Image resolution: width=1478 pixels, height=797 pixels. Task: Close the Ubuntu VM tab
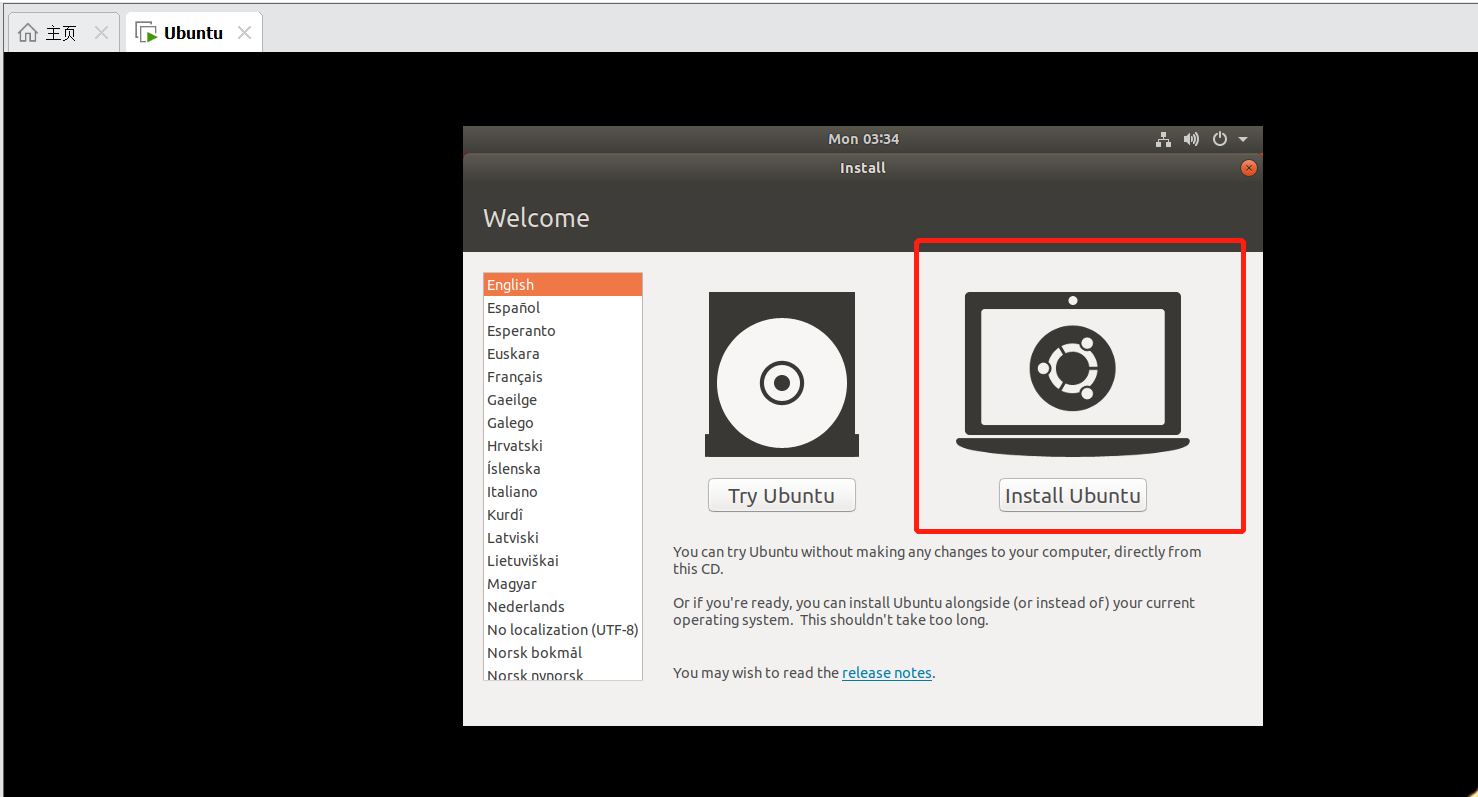point(244,33)
